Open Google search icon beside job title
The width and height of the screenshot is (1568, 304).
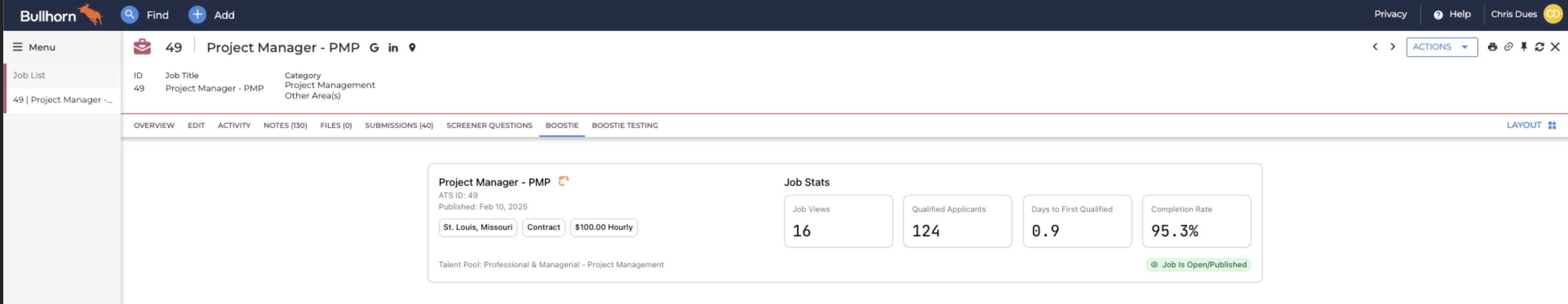[374, 47]
